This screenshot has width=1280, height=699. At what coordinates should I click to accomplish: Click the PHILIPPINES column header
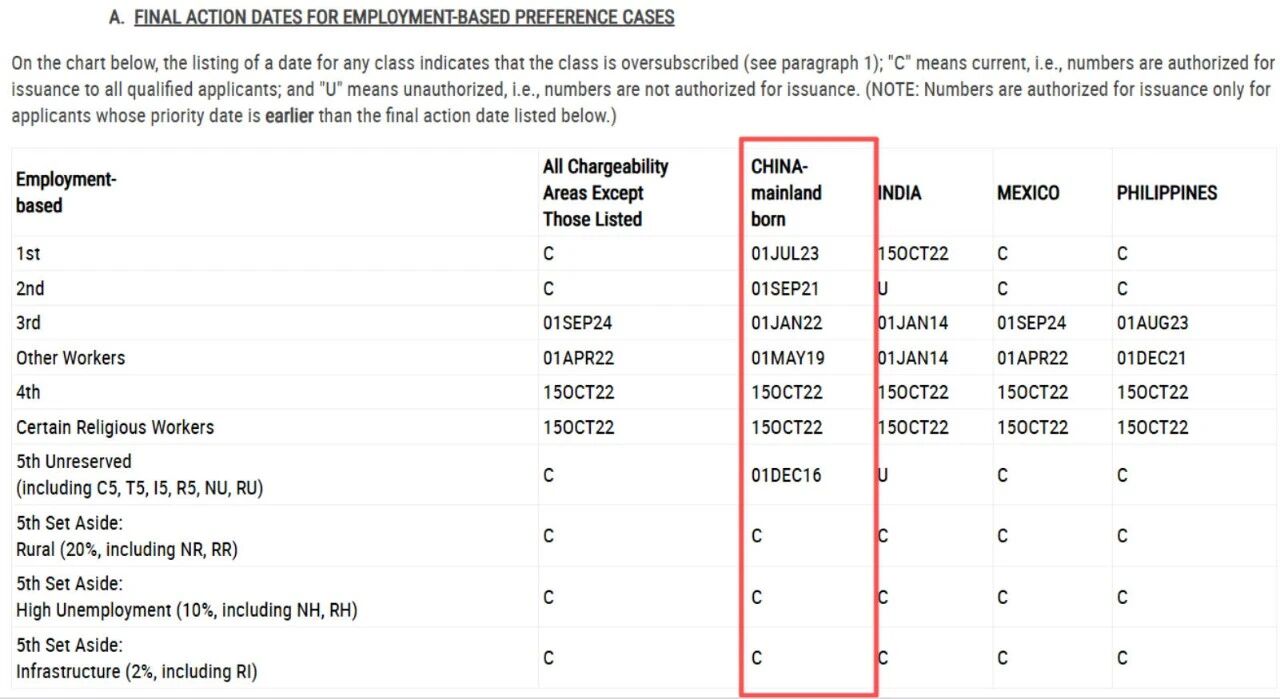pyautogui.click(x=1167, y=193)
